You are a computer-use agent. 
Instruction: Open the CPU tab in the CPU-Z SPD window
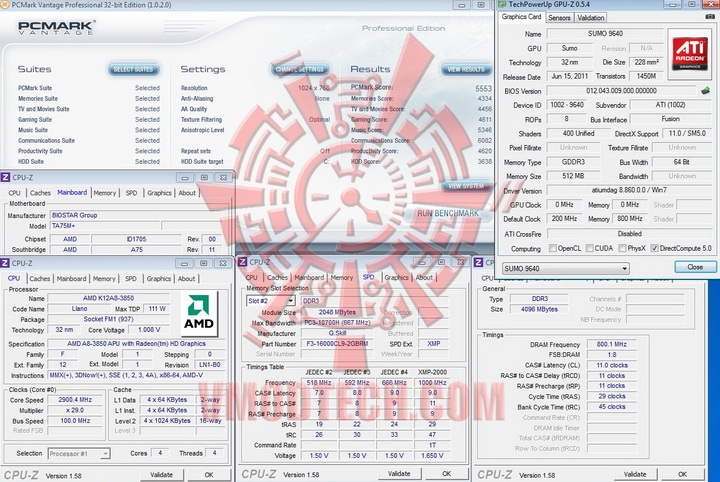[252, 278]
